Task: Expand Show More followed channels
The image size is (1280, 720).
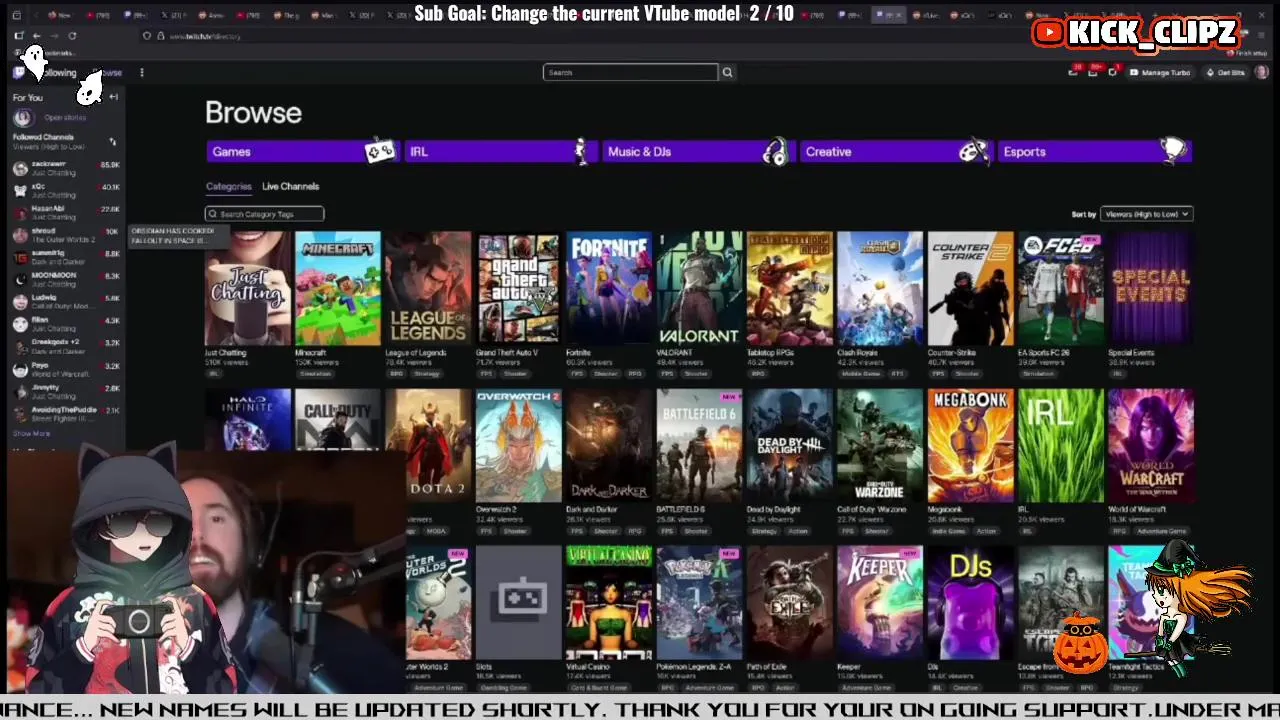Action: coord(31,434)
